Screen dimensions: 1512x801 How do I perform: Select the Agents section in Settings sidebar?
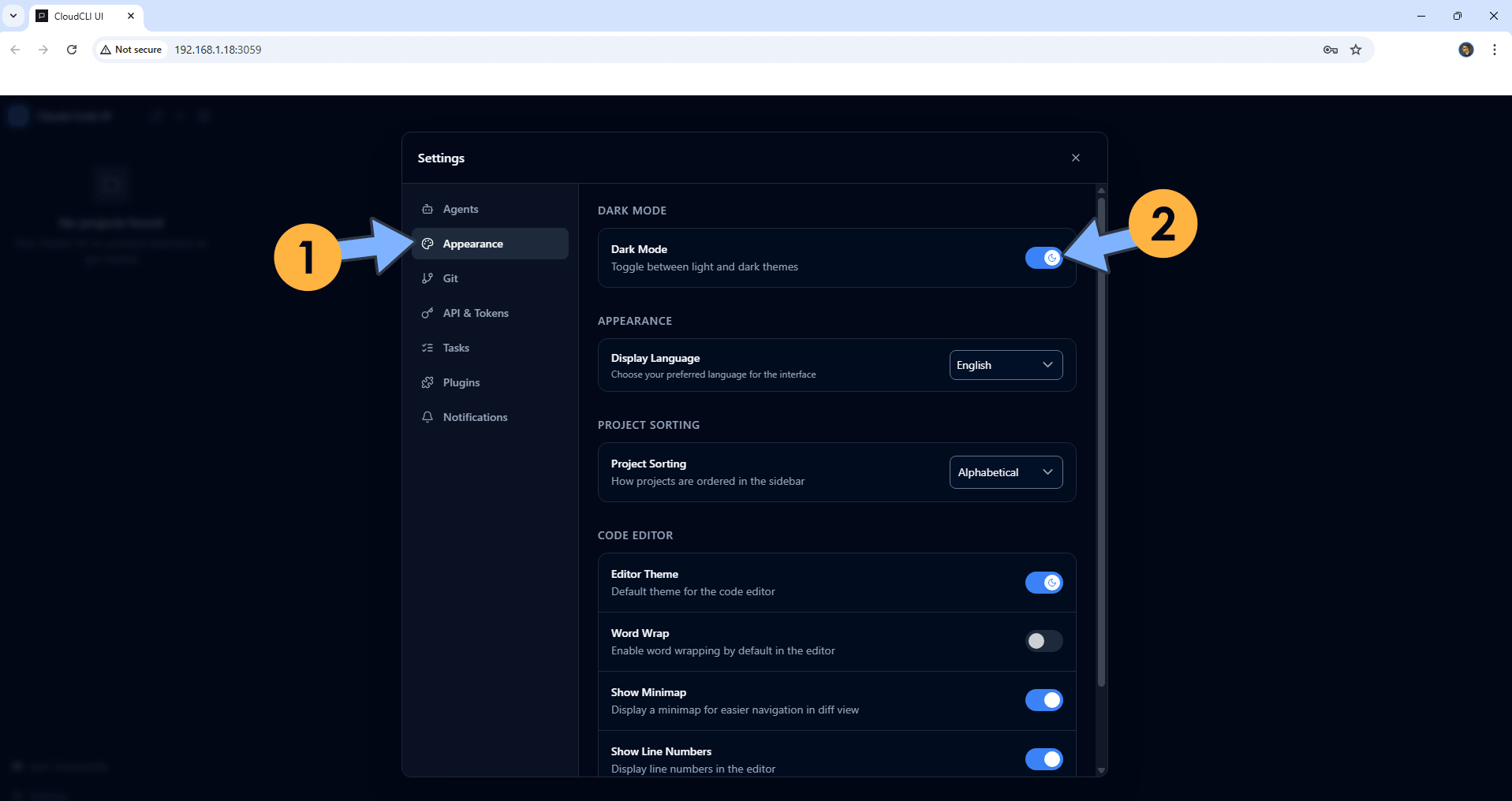click(x=461, y=209)
